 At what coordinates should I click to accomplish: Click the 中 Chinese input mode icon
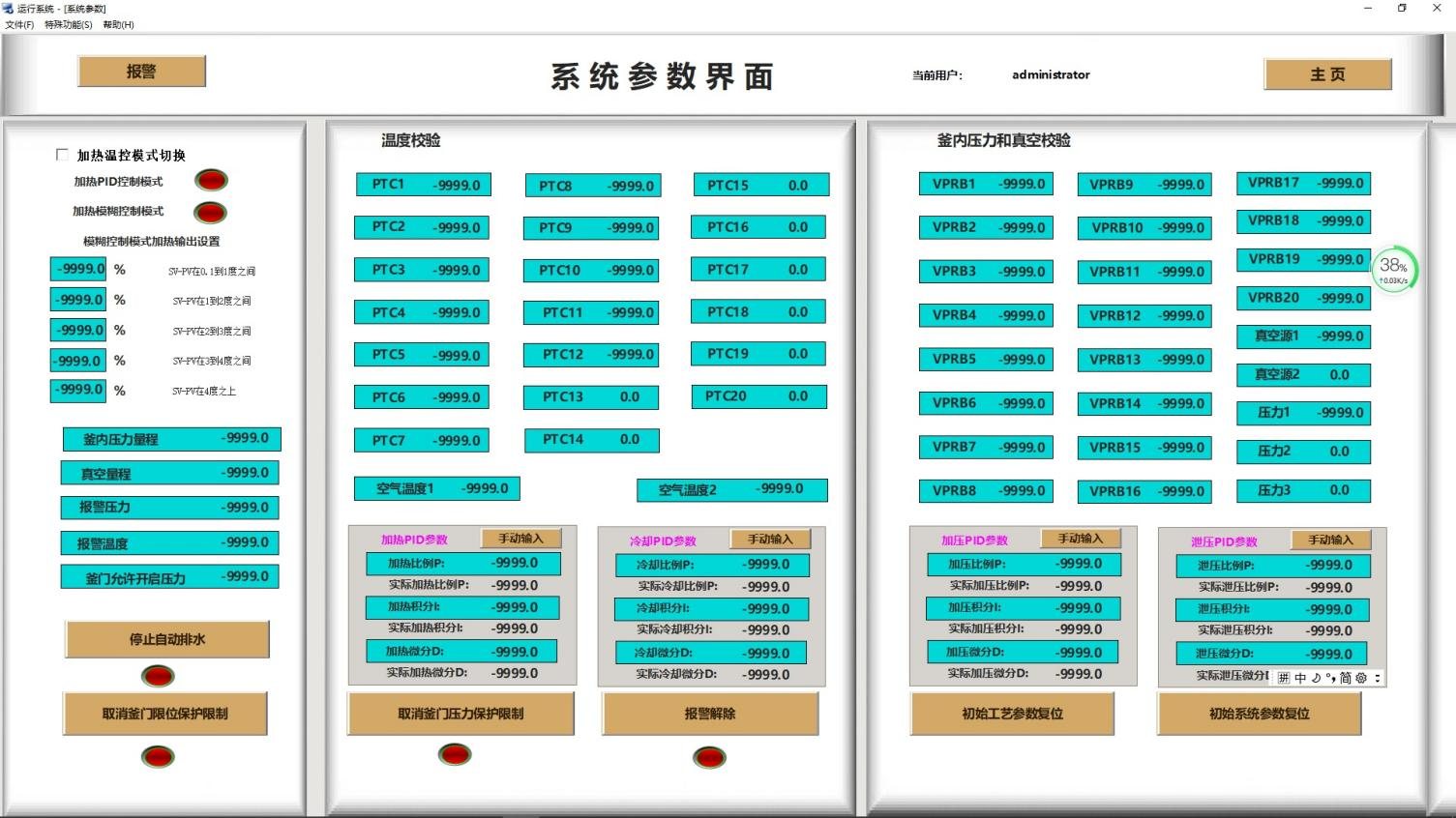point(1300,679)
